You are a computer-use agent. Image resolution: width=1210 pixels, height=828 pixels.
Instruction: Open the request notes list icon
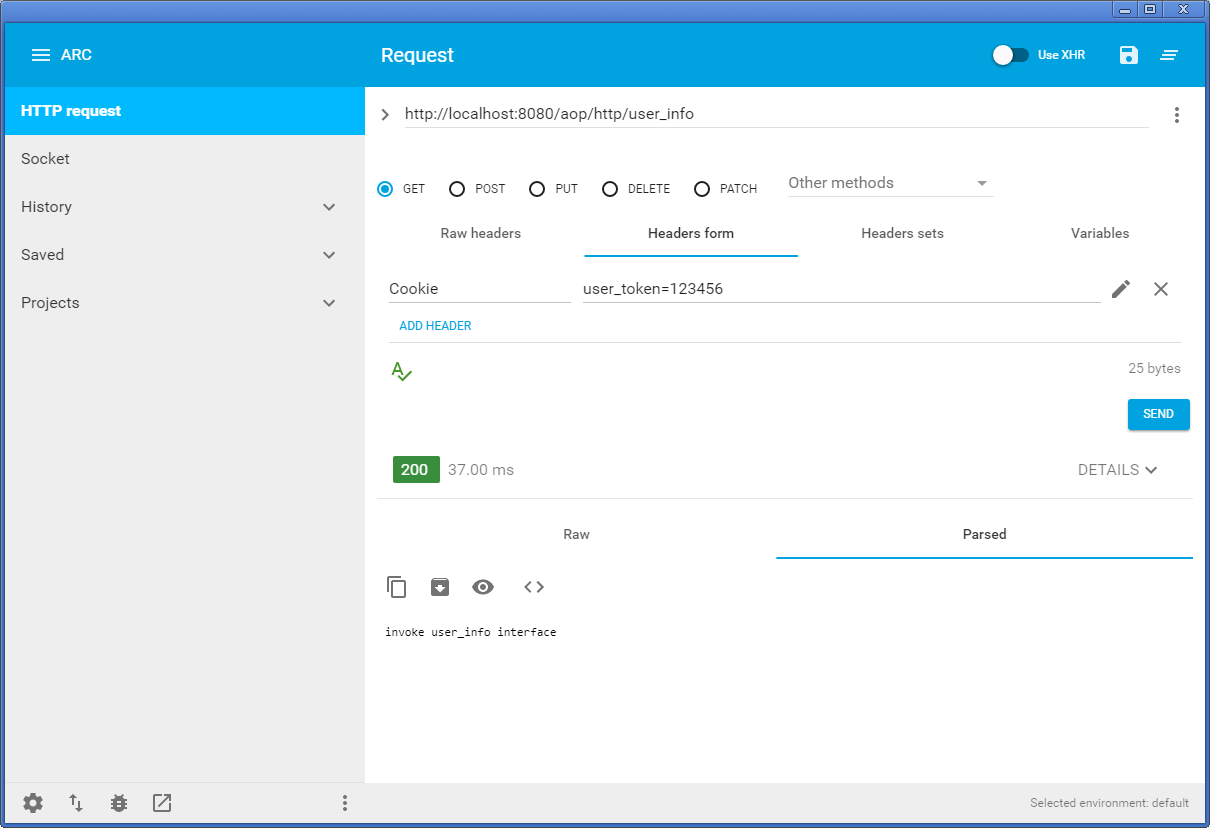point(1169,55)
